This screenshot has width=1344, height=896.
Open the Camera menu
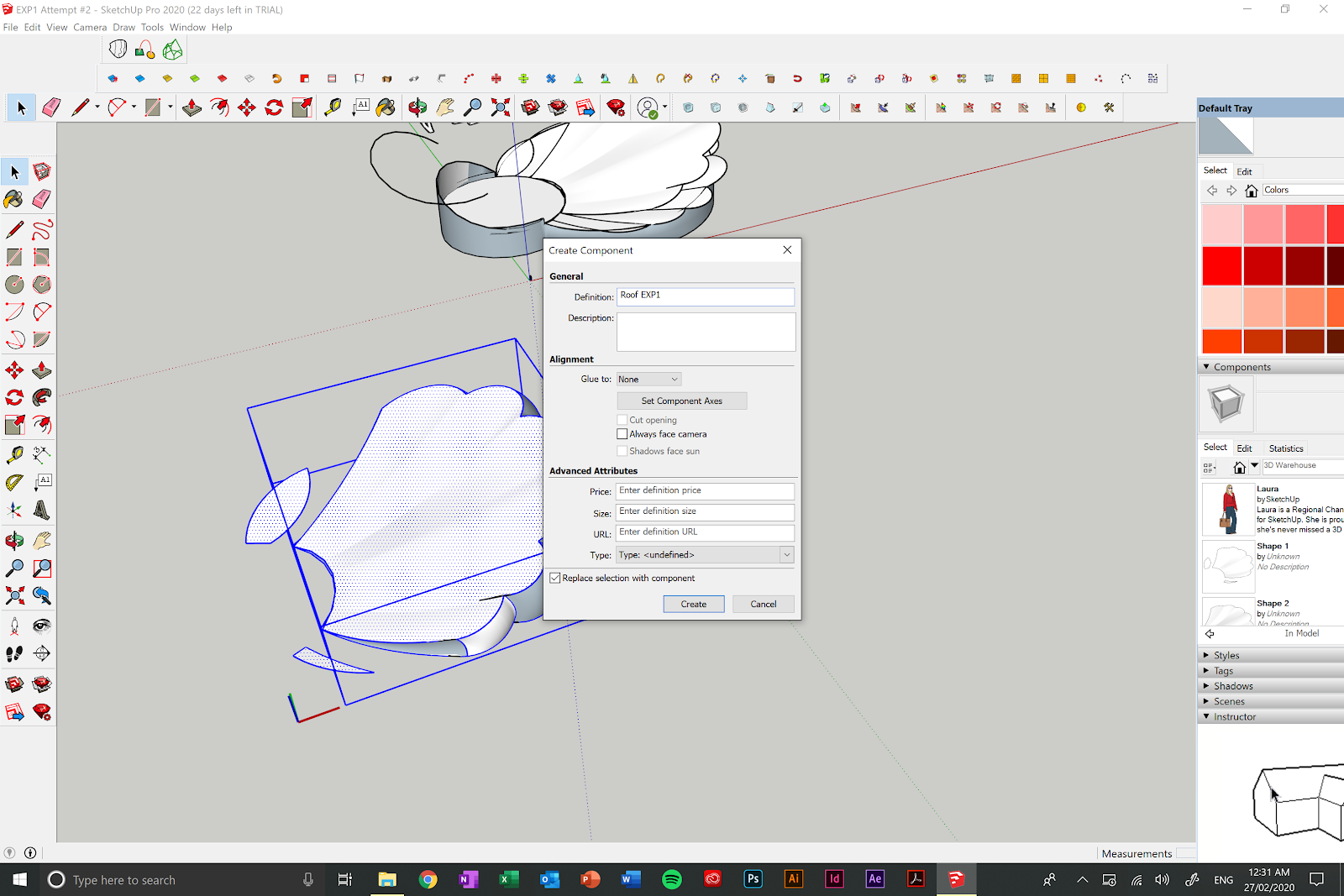click(x=90, y=28)
